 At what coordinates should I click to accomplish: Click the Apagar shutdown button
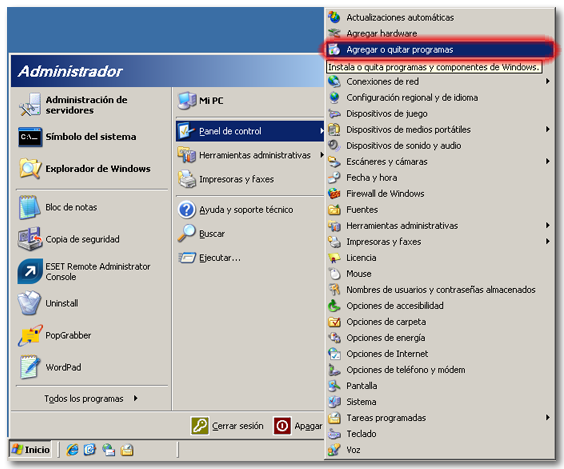[297, 426]
